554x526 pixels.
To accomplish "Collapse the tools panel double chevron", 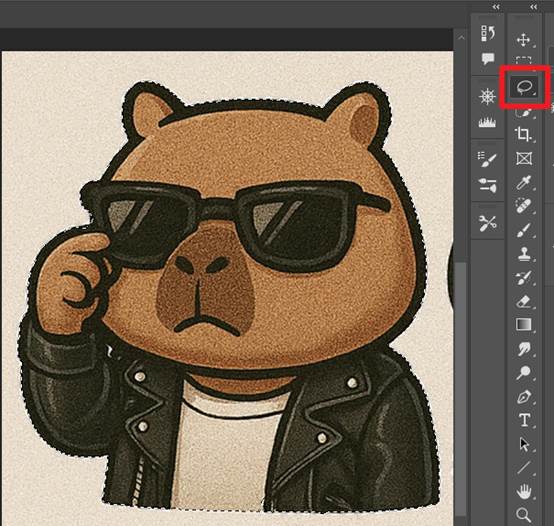I will click(x=533, y=7).
